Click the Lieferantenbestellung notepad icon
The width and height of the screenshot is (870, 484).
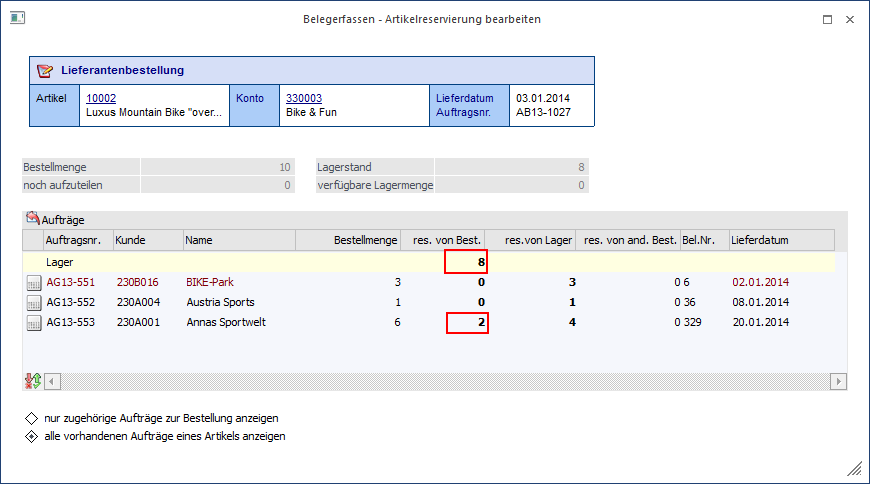(x=44, y=70)
